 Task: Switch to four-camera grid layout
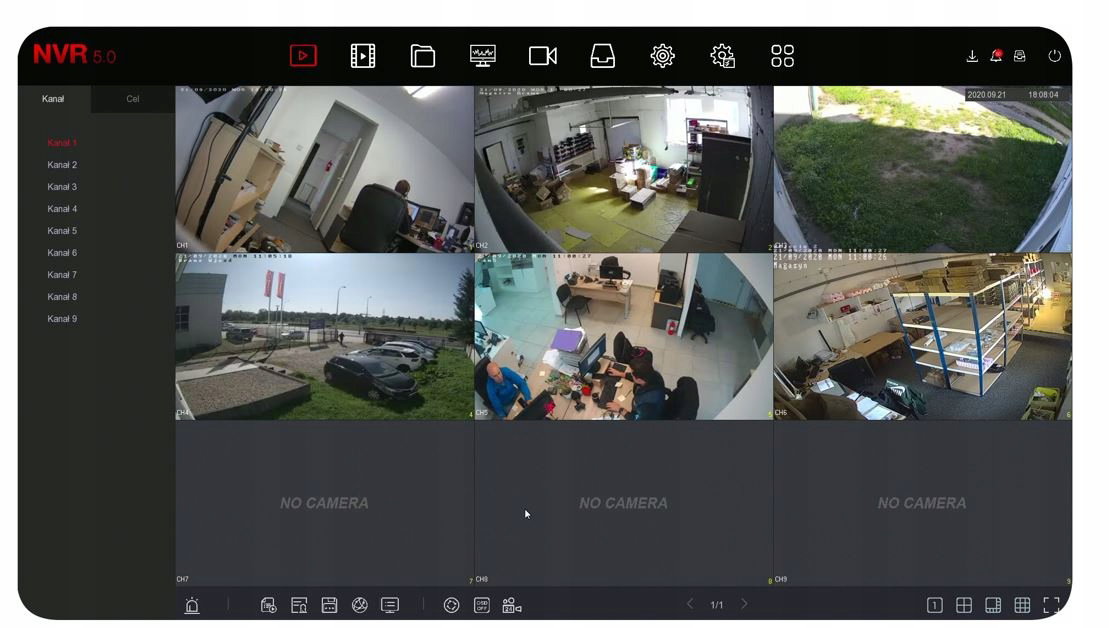pyautogui.click(x=963, y=605)
